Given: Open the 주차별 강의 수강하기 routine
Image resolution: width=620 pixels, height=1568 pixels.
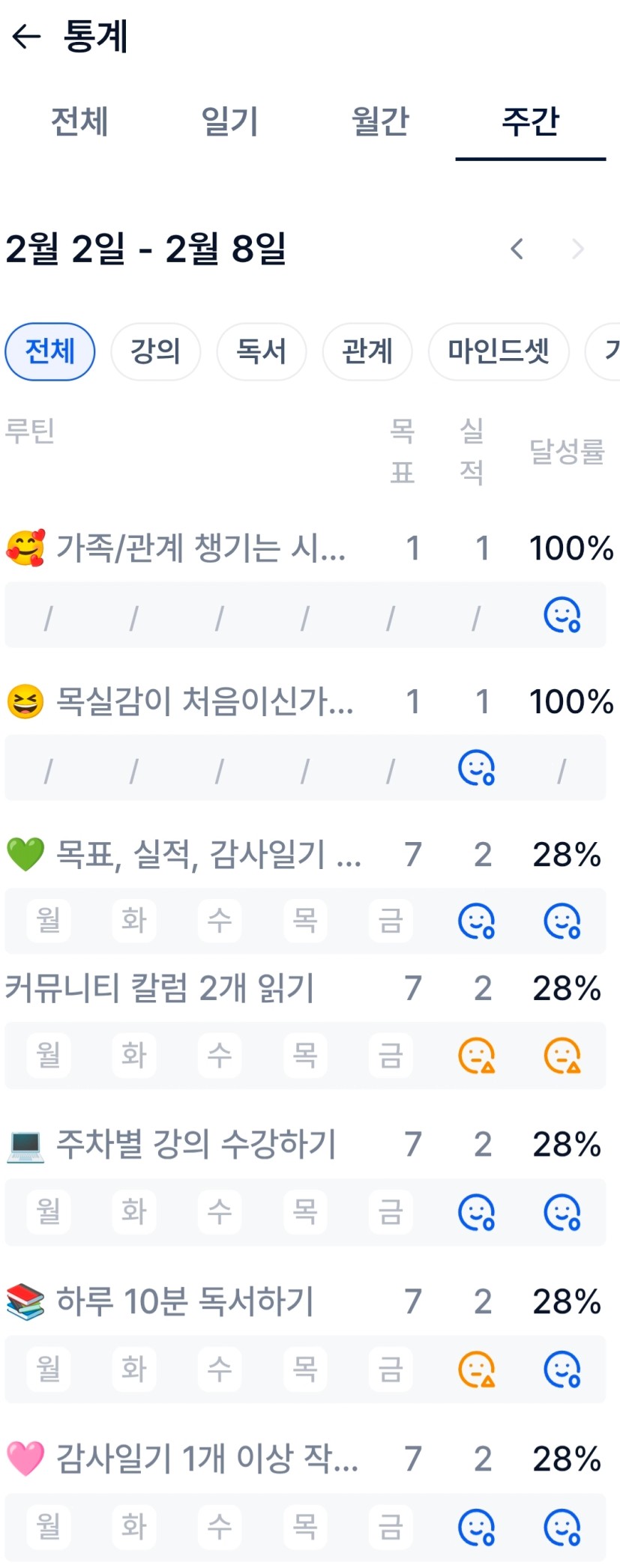Looking at the screenshot, I should (196, 1145).
